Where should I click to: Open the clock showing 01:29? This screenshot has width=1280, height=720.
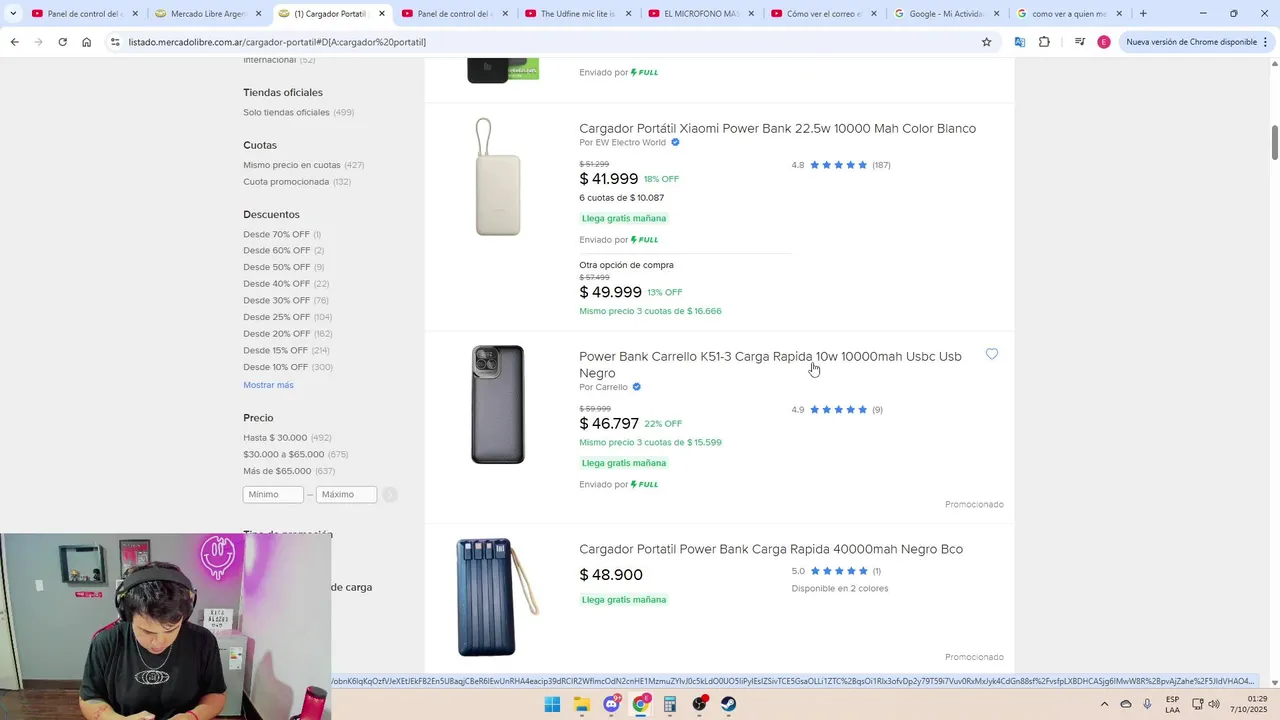click(1248, 704)
